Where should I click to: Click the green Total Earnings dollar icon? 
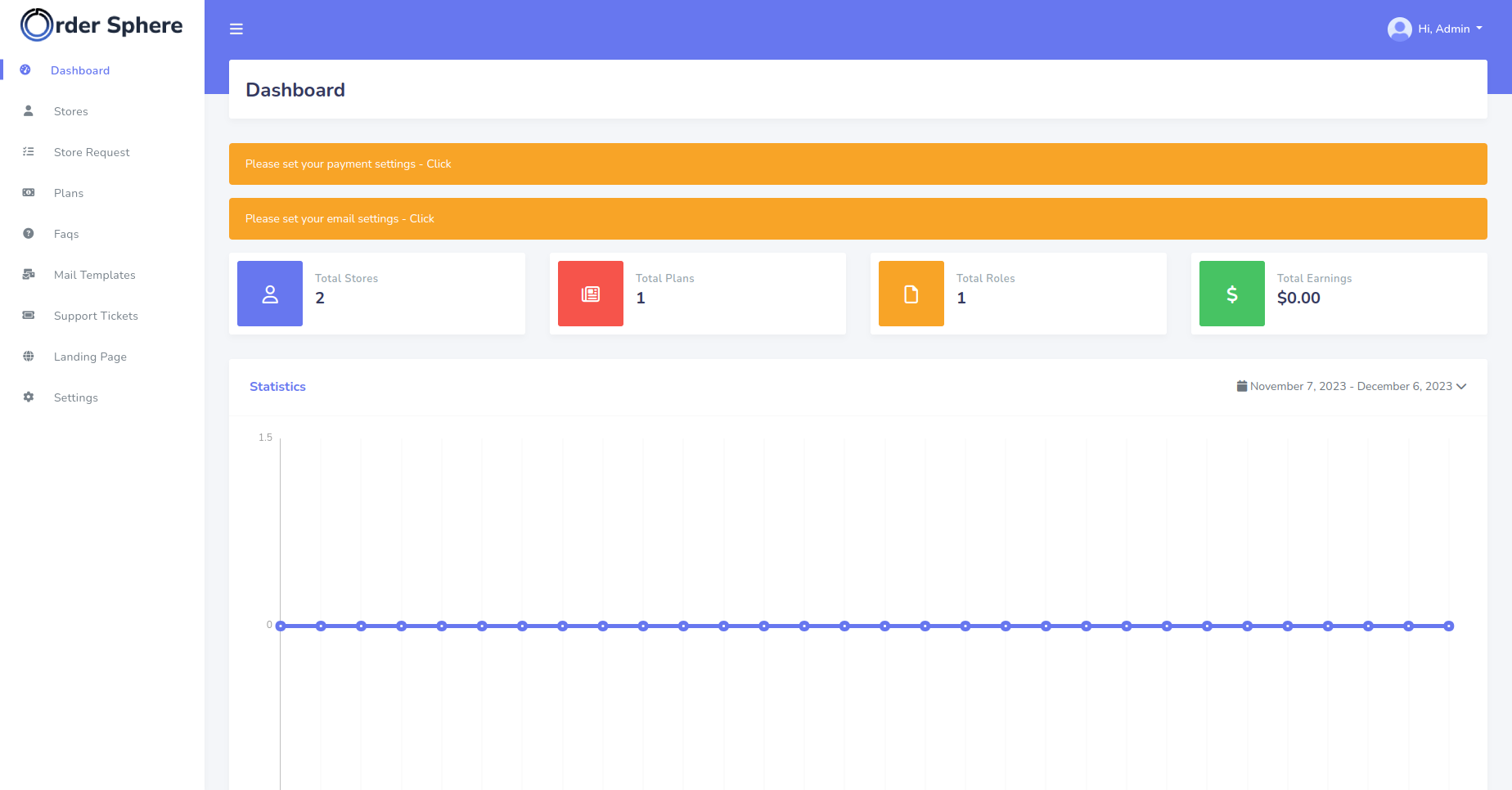click(1231, 294)
